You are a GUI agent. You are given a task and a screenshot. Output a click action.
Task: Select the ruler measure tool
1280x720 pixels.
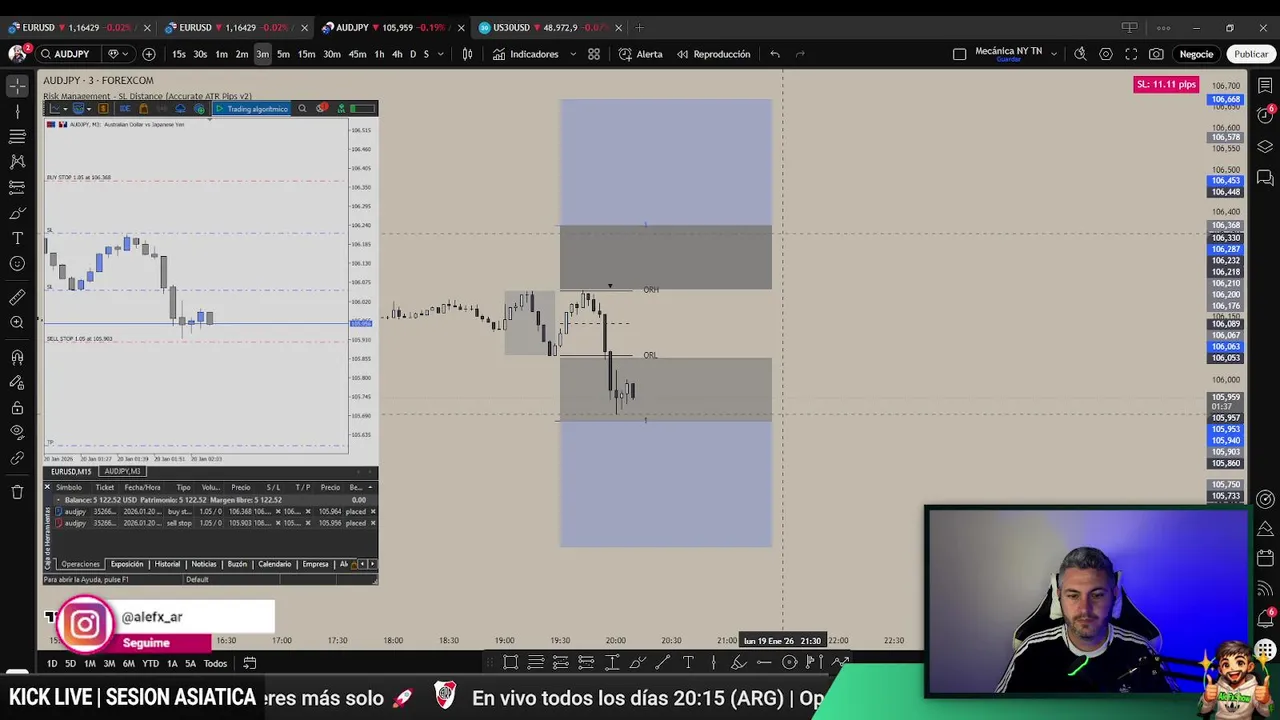point(17,297)
